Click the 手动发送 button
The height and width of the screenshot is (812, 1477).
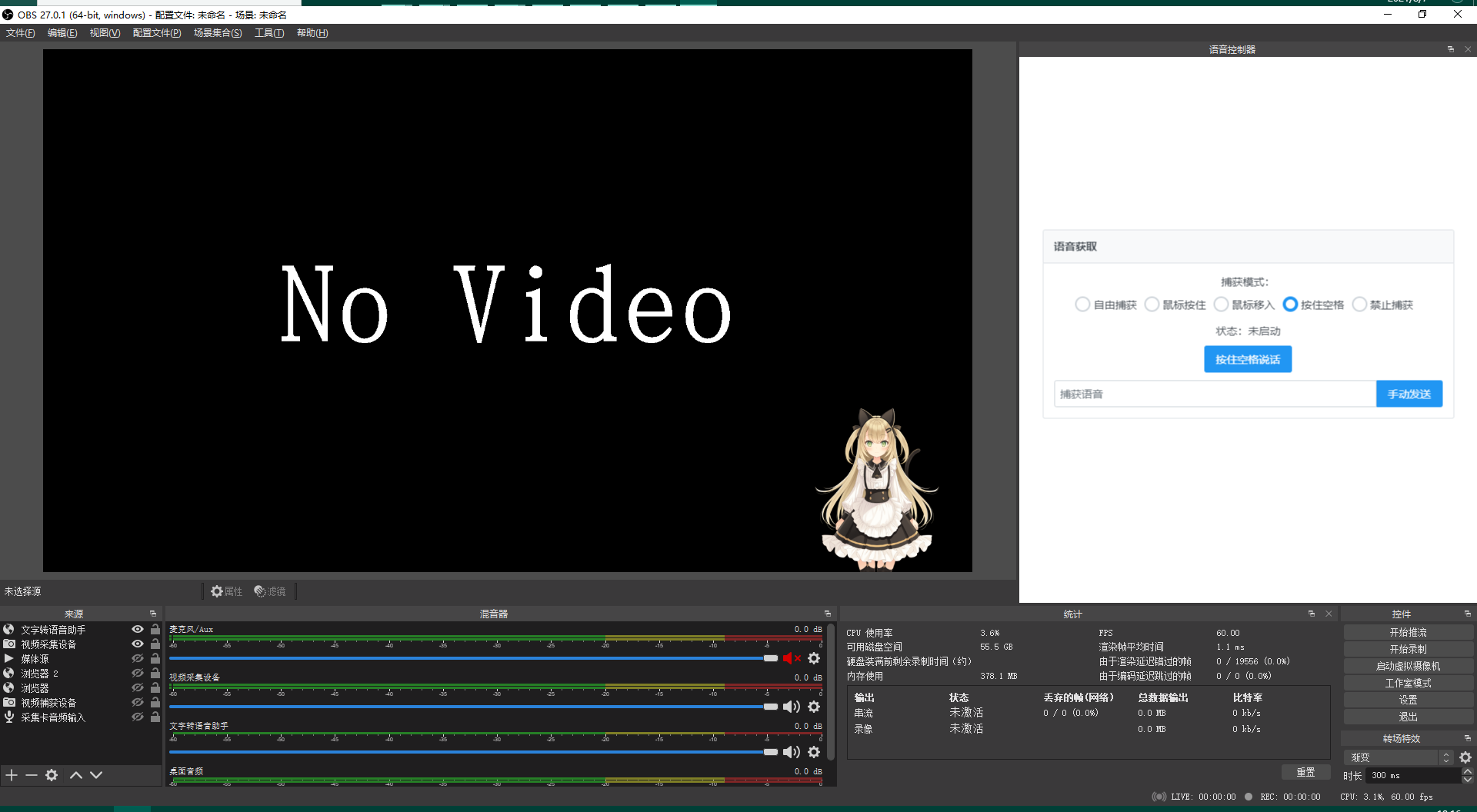pyautogui.click(x=1409, y=394)
